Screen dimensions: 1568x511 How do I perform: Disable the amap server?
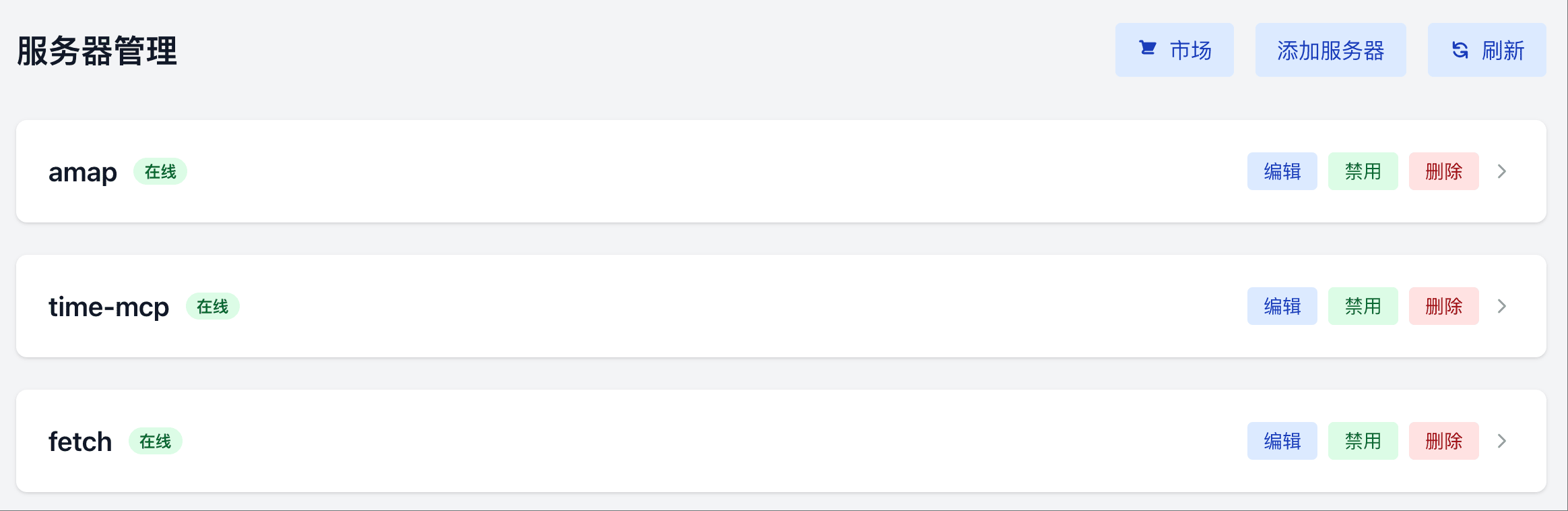coord(1363,171)
